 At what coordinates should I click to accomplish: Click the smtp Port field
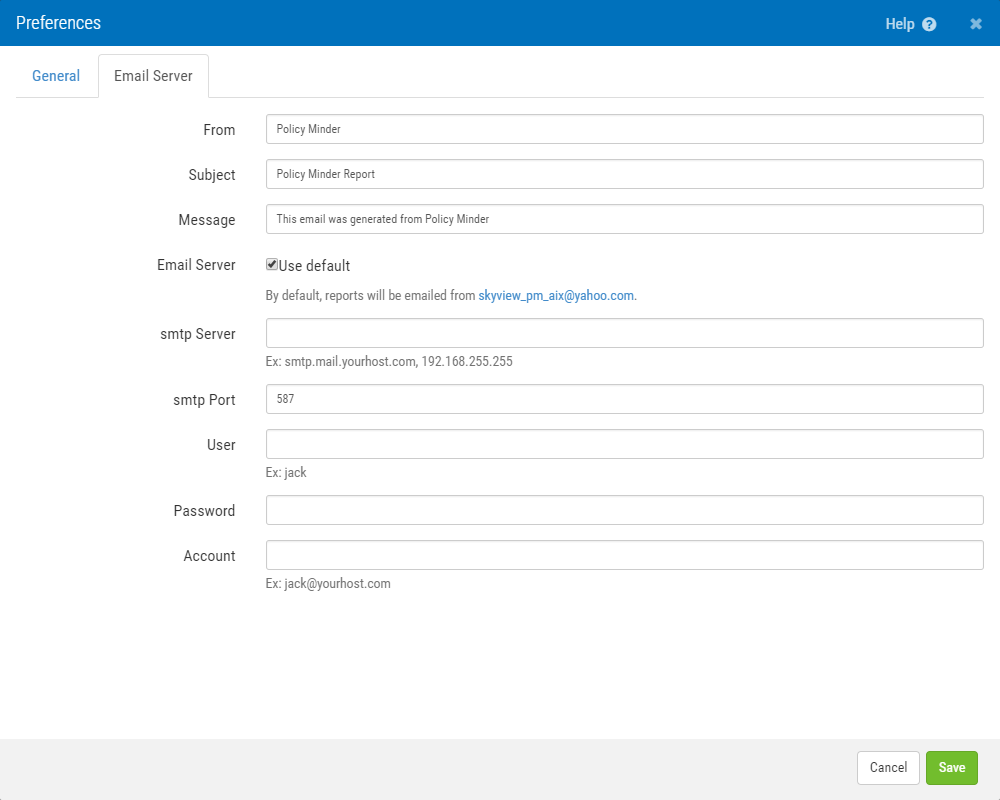624,399
